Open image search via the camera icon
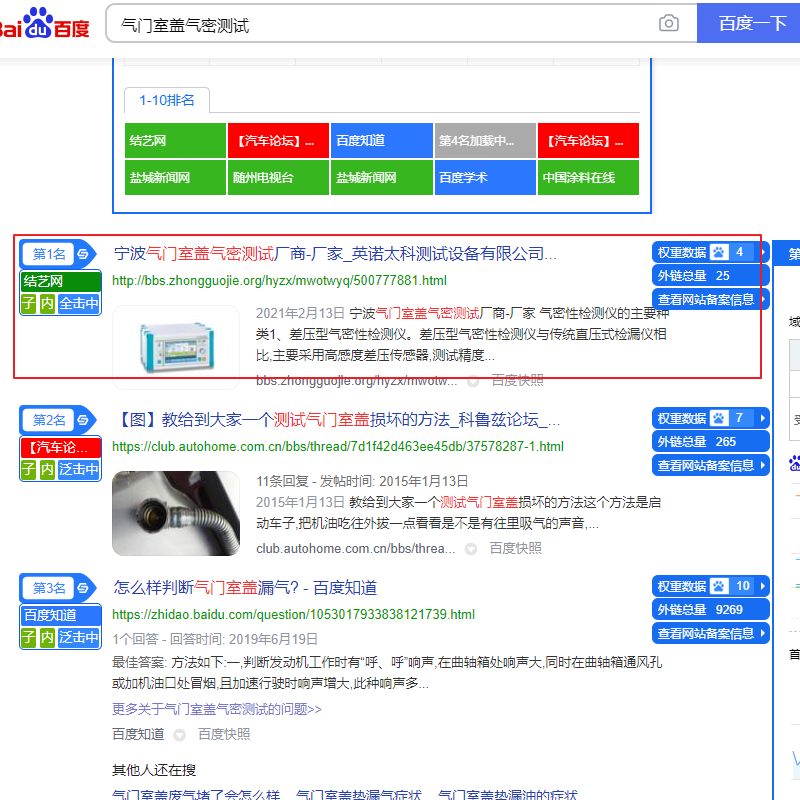 click(x=668, y=22)
